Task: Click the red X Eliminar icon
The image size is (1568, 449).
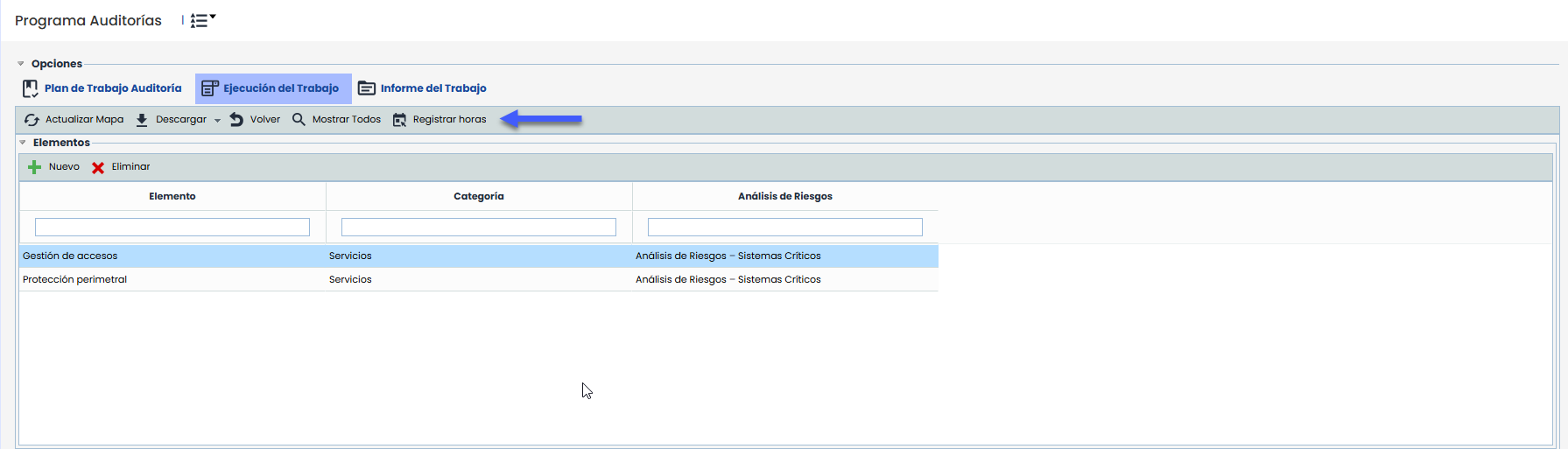Action: point(98,167)
